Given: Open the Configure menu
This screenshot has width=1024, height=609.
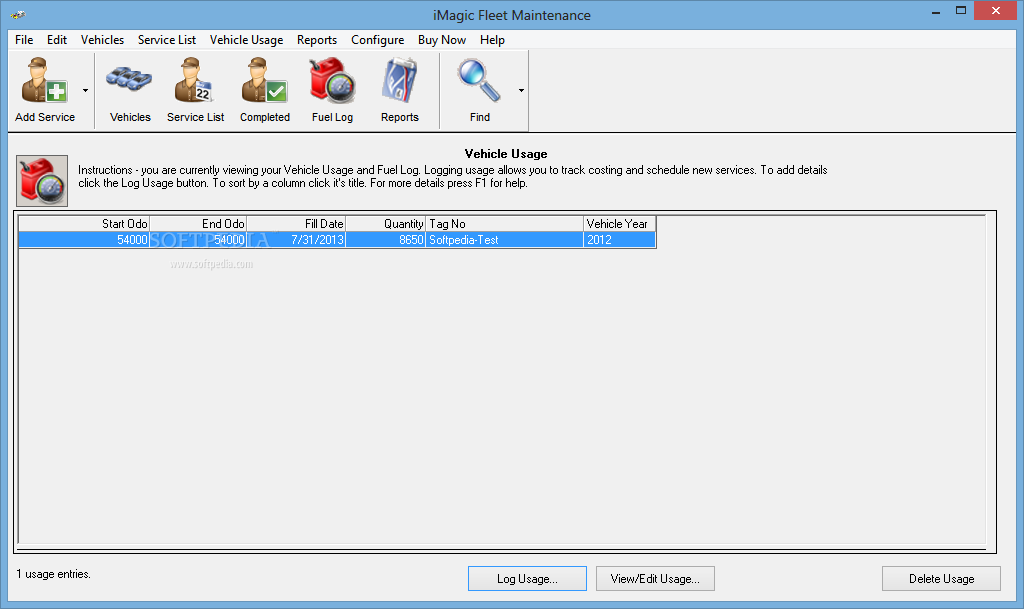Looking at the screenshot, I should 377,40.
